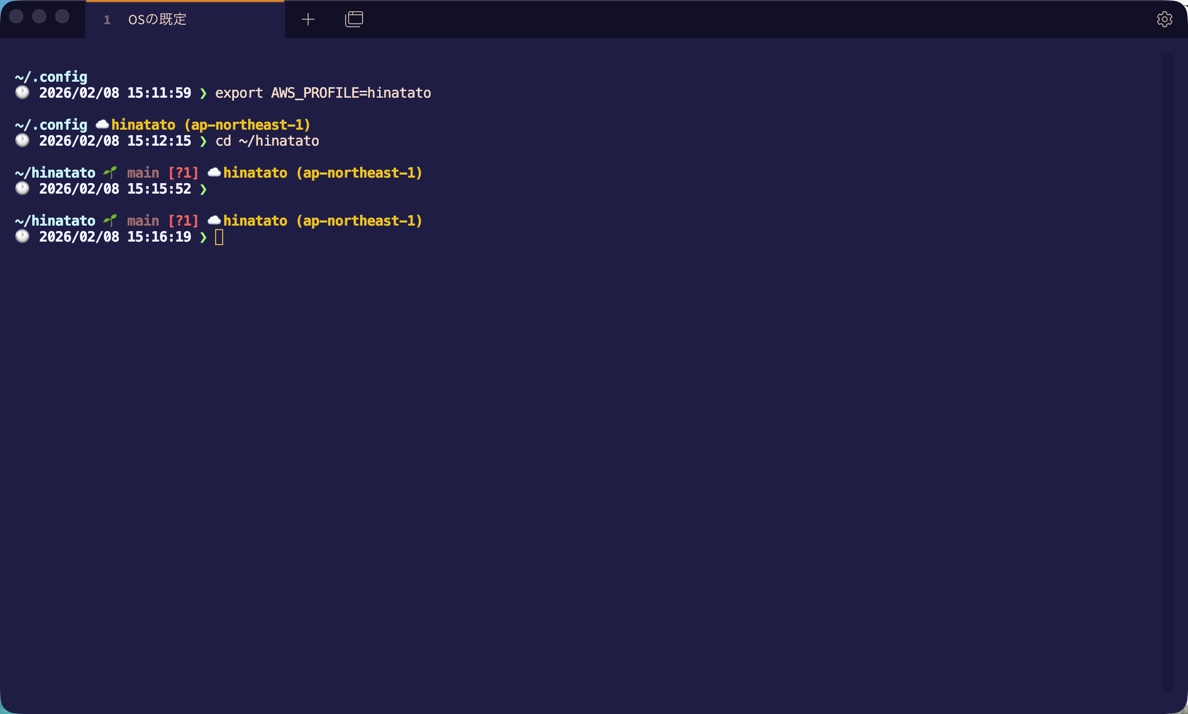Select the "OSの既定" tab
Viewport: 1188px width, 714px height.
(157, 19)
